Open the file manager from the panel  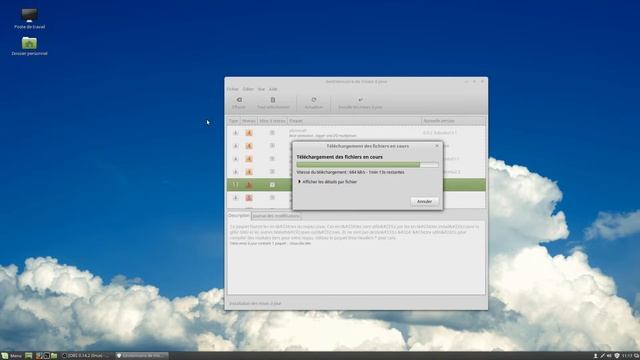pos(54,356)
